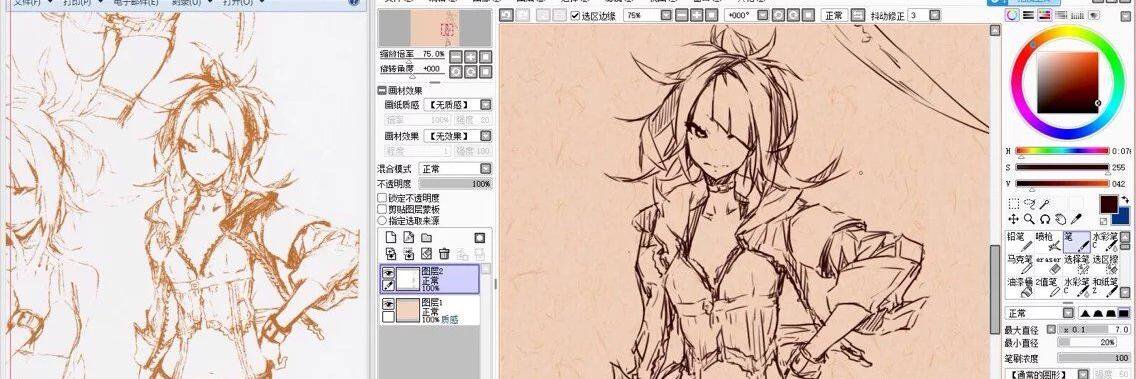Select the rectangular selection tool
Image resolution: width=1136 pixels, height=379 pixels.
[1014, 204]
